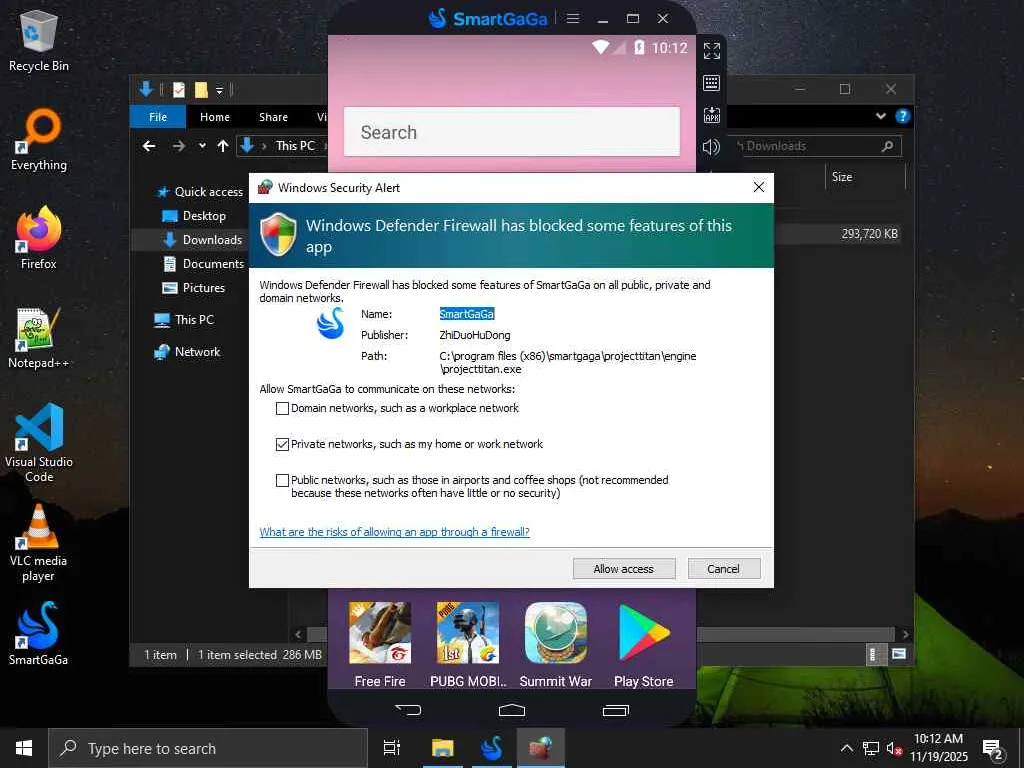Select Downloads in navigation pane
1024x768 pixels.
pos(202,240)
